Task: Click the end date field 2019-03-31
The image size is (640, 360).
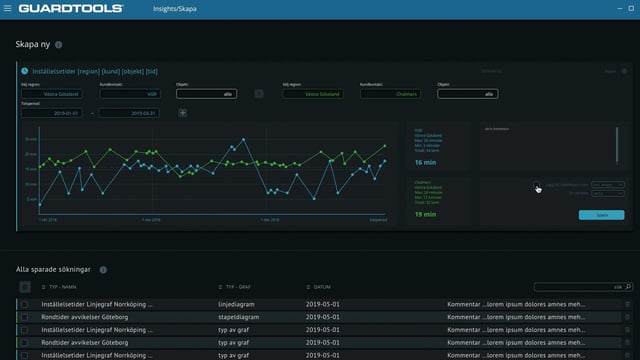Action: click(129, 113)
